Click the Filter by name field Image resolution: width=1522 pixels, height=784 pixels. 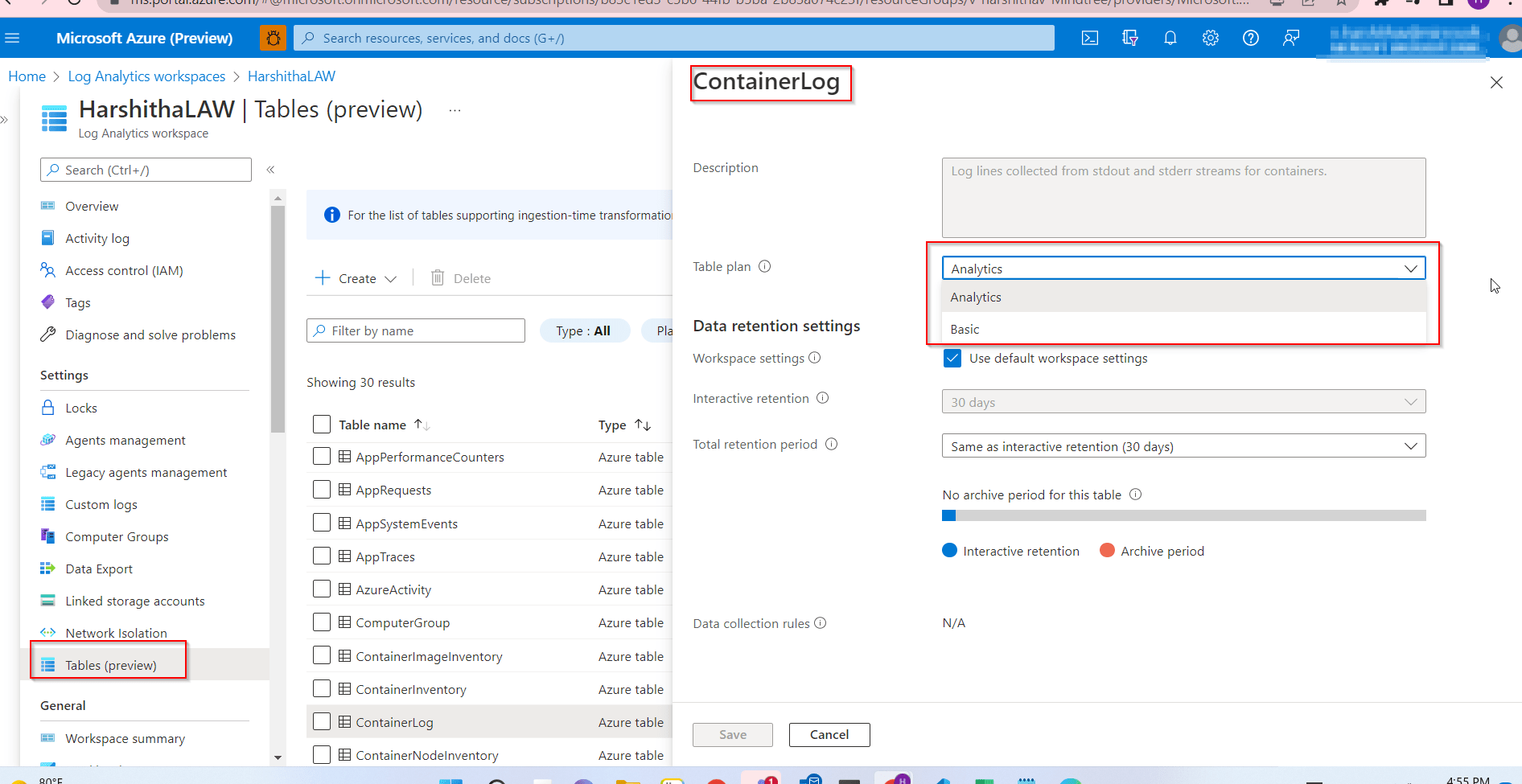tap(415, 330)
